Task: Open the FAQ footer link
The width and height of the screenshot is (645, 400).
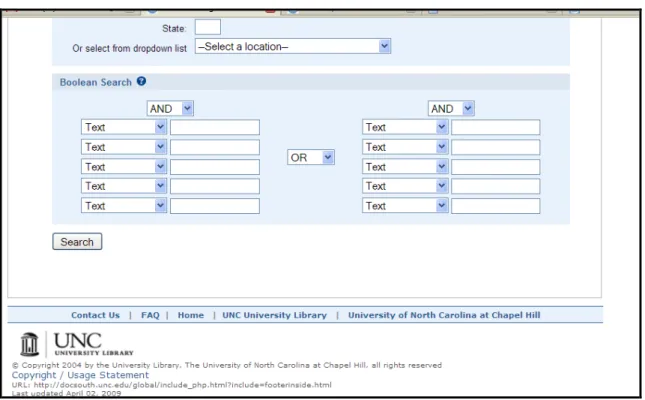Action: pyautogui.click(x=150, y=315)
